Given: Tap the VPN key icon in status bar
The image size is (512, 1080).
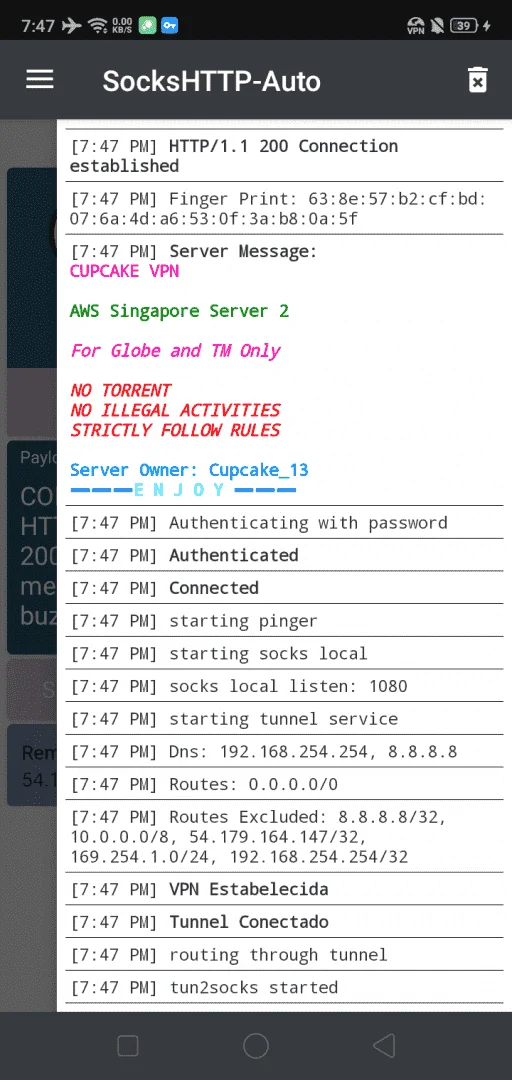Looking at the screenshot, I should (x=170, y=26).
